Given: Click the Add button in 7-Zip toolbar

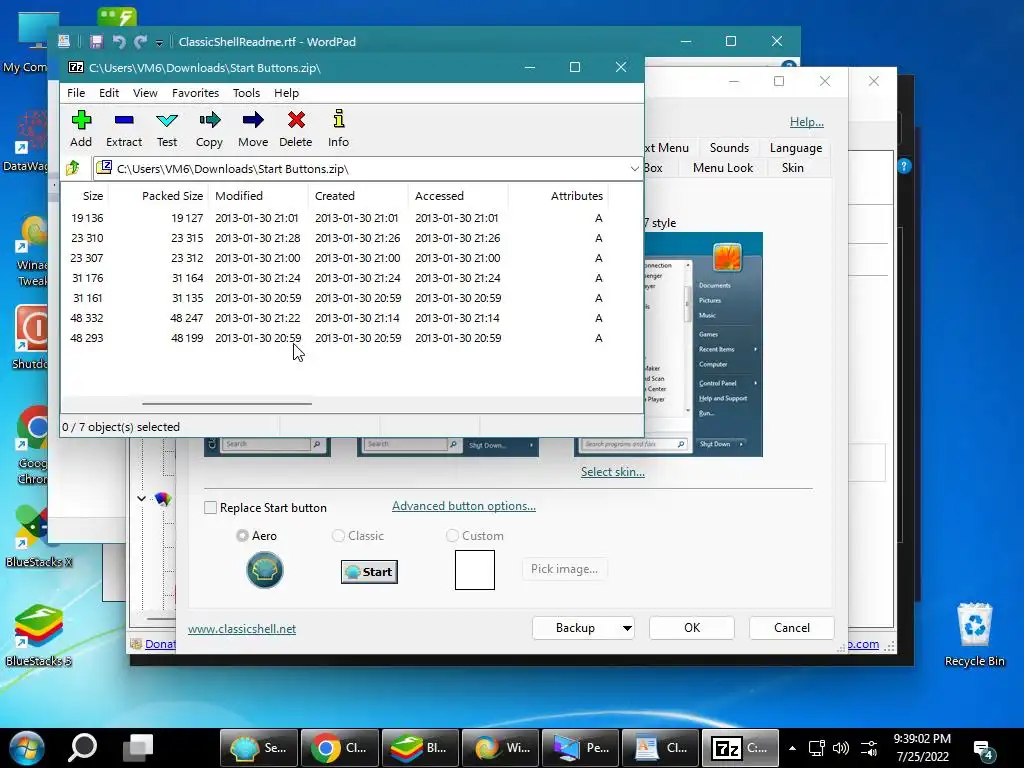Looking at the screenshot, I should pos(81,129).
